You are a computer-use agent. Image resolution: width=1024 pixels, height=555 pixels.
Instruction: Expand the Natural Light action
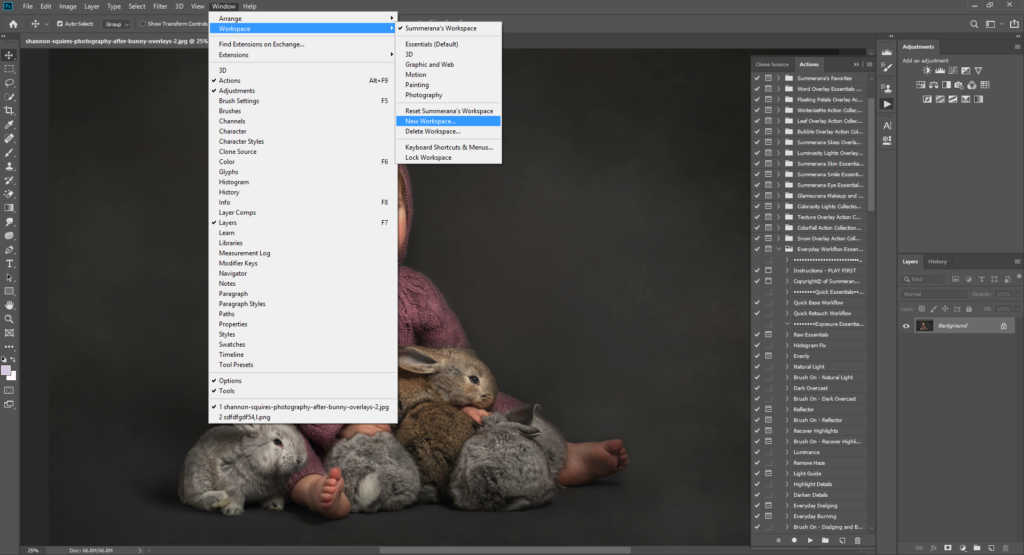click(x=787, y=366)
